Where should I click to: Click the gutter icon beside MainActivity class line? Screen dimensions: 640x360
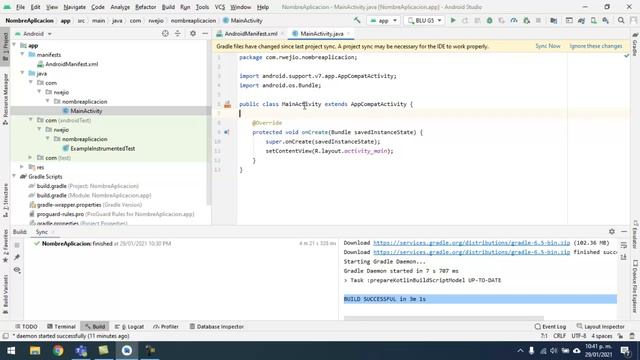pos(227,104)
